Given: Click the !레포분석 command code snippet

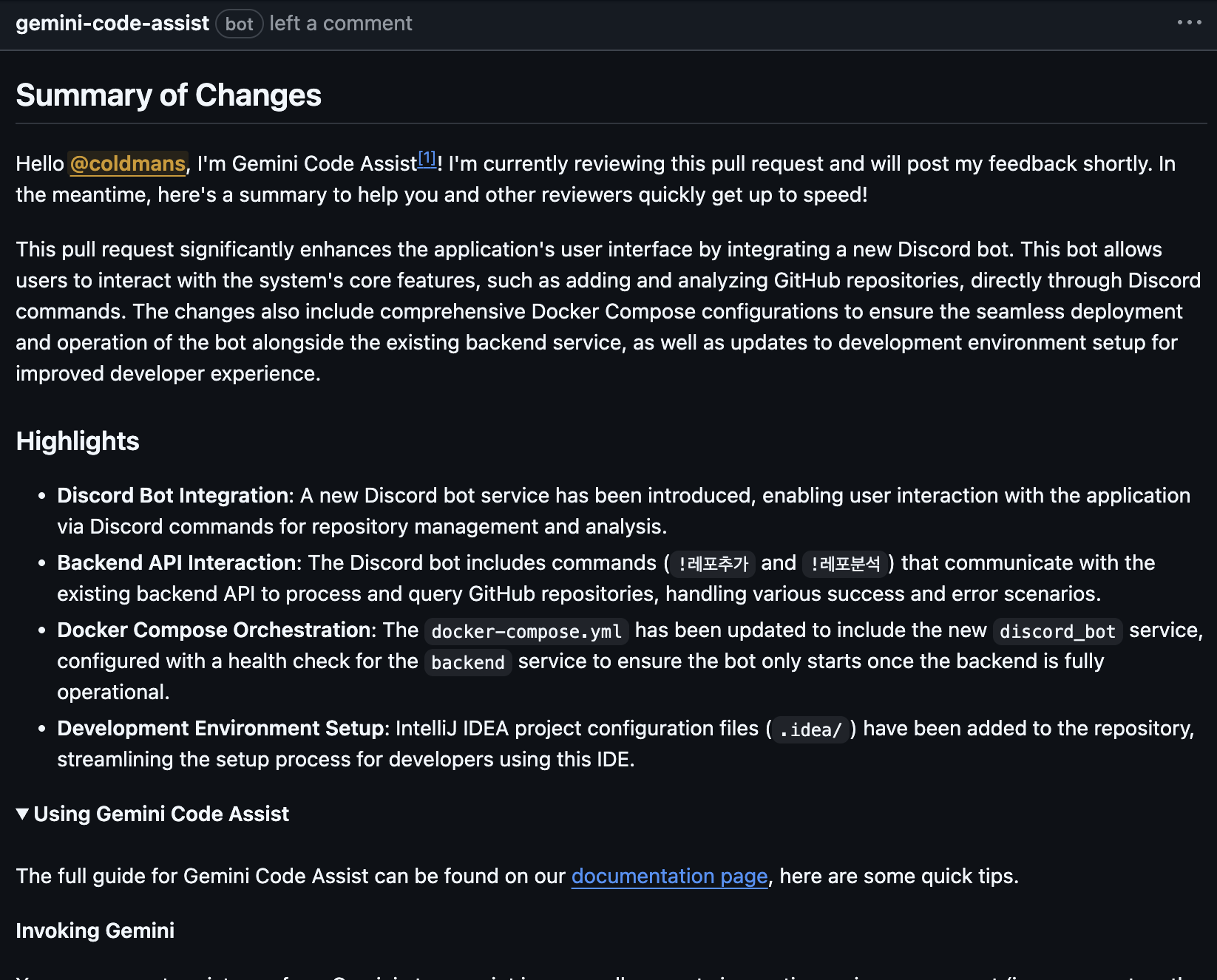Looking at the screenshot, I should point(845,564).
